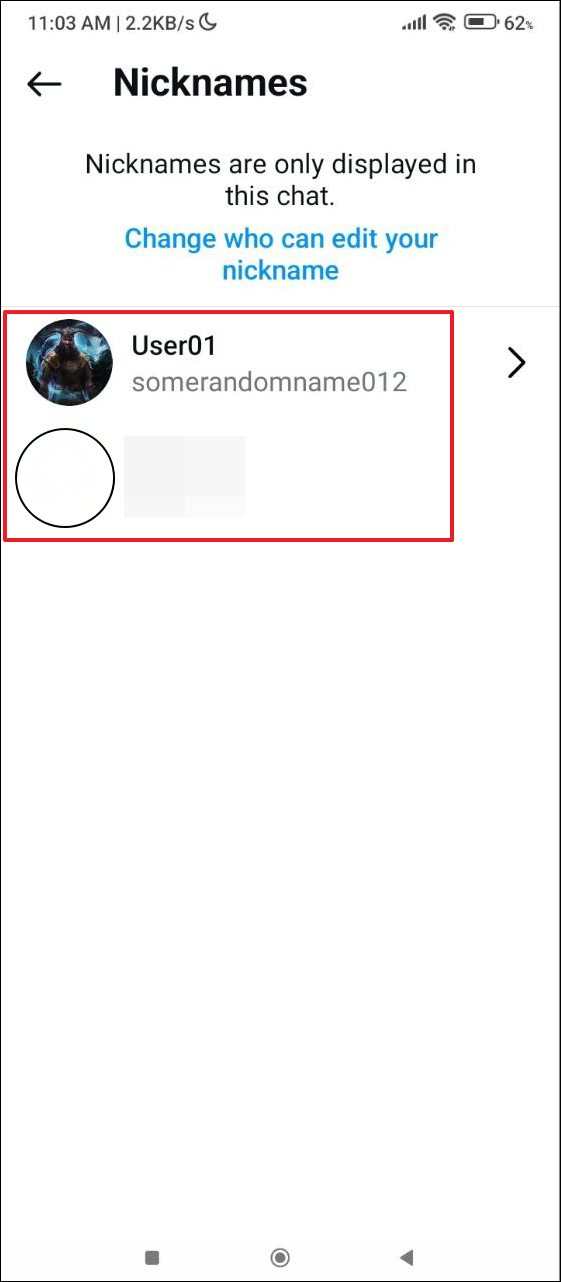Tap the battery indicator icon
Screen dimensions: 561x1282
click(481, 23)
